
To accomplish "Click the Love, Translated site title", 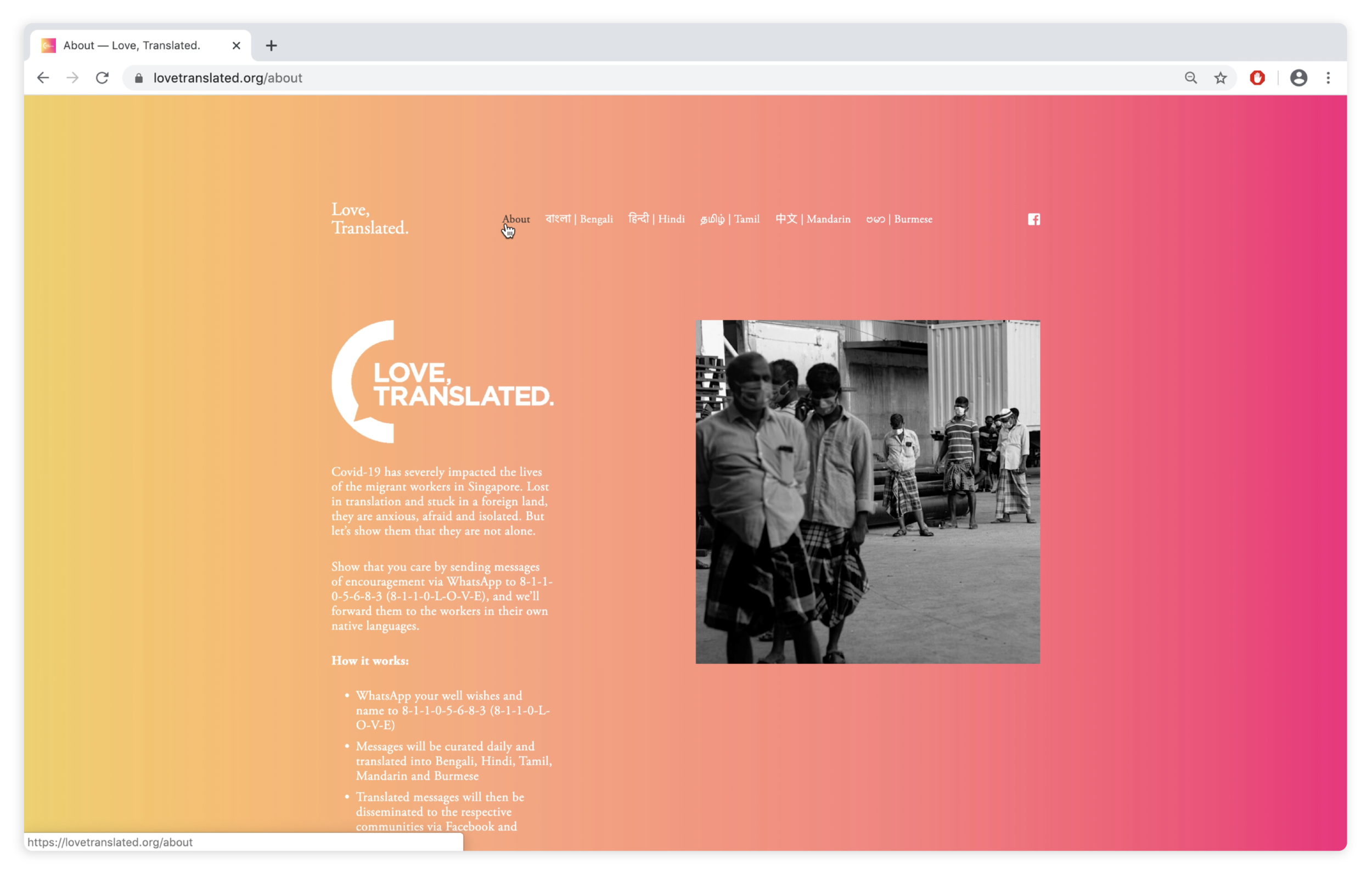I will click(x=370, y=219).
